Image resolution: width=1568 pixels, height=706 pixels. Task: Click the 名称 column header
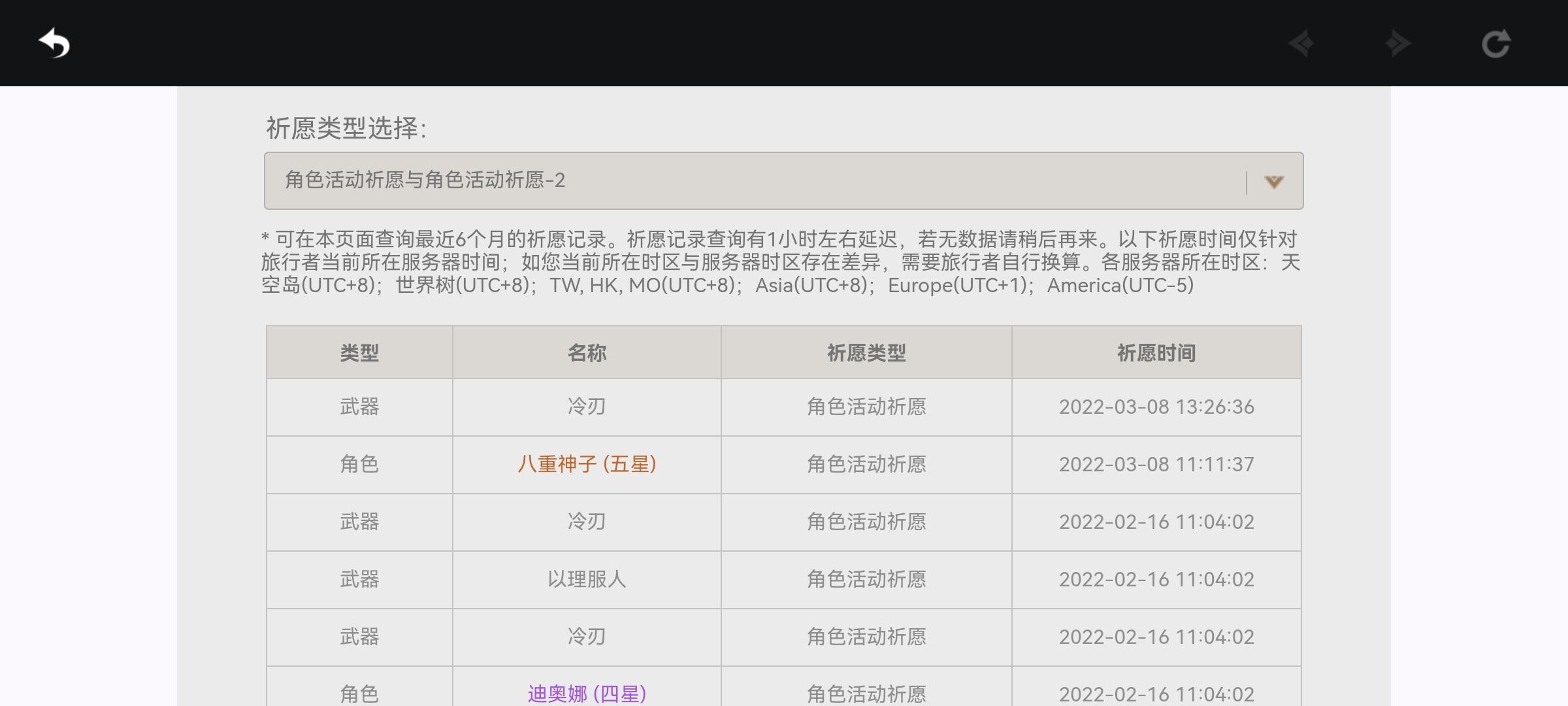coord(587,353)
